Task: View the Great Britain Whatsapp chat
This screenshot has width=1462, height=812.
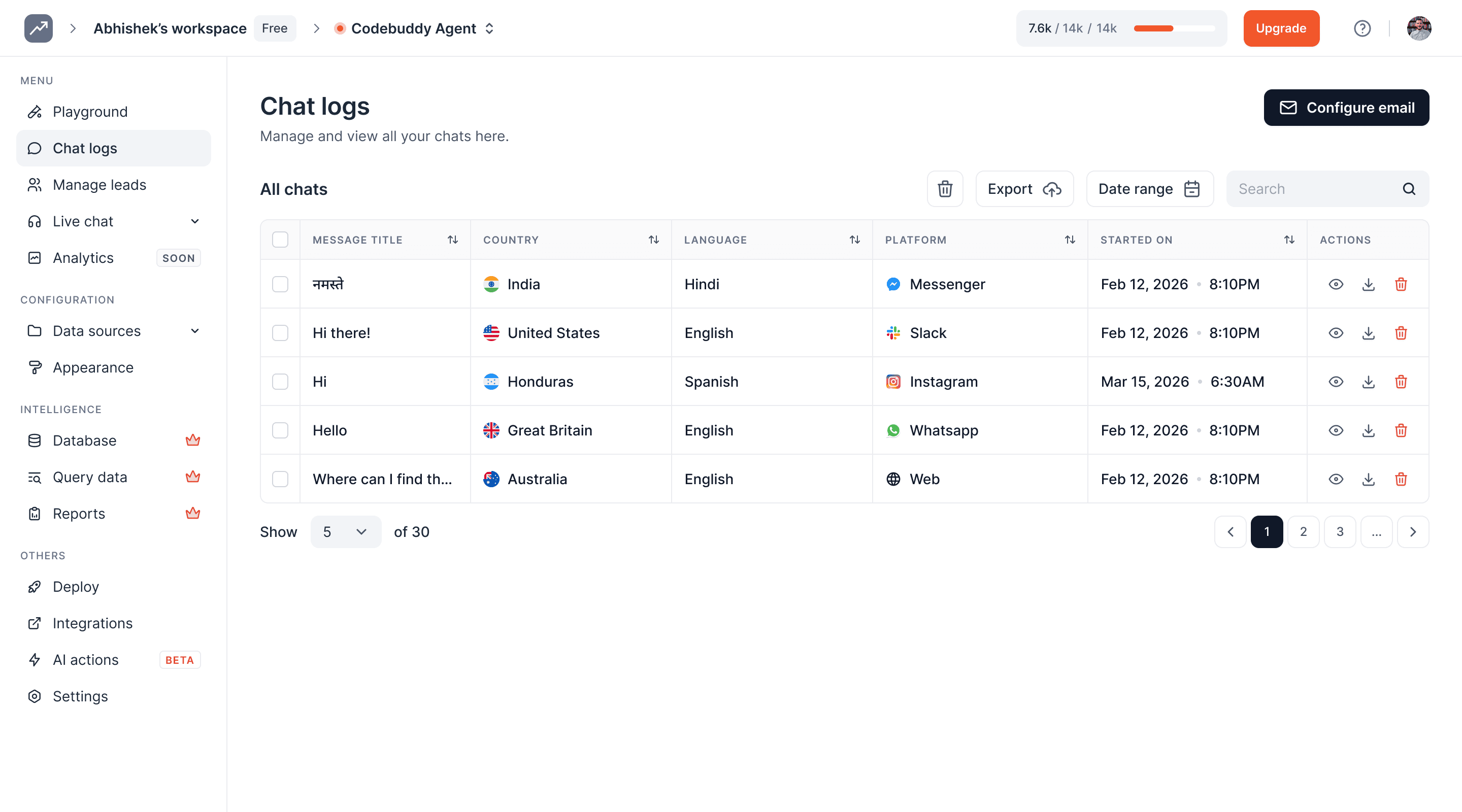Action: (x=1336, y=431)
